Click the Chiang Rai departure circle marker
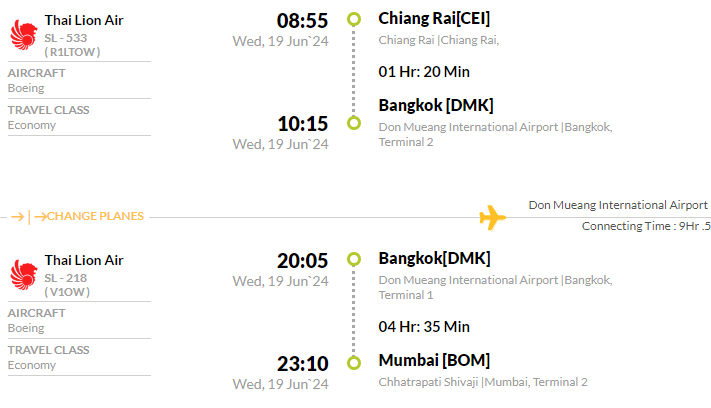 (354, 19)
